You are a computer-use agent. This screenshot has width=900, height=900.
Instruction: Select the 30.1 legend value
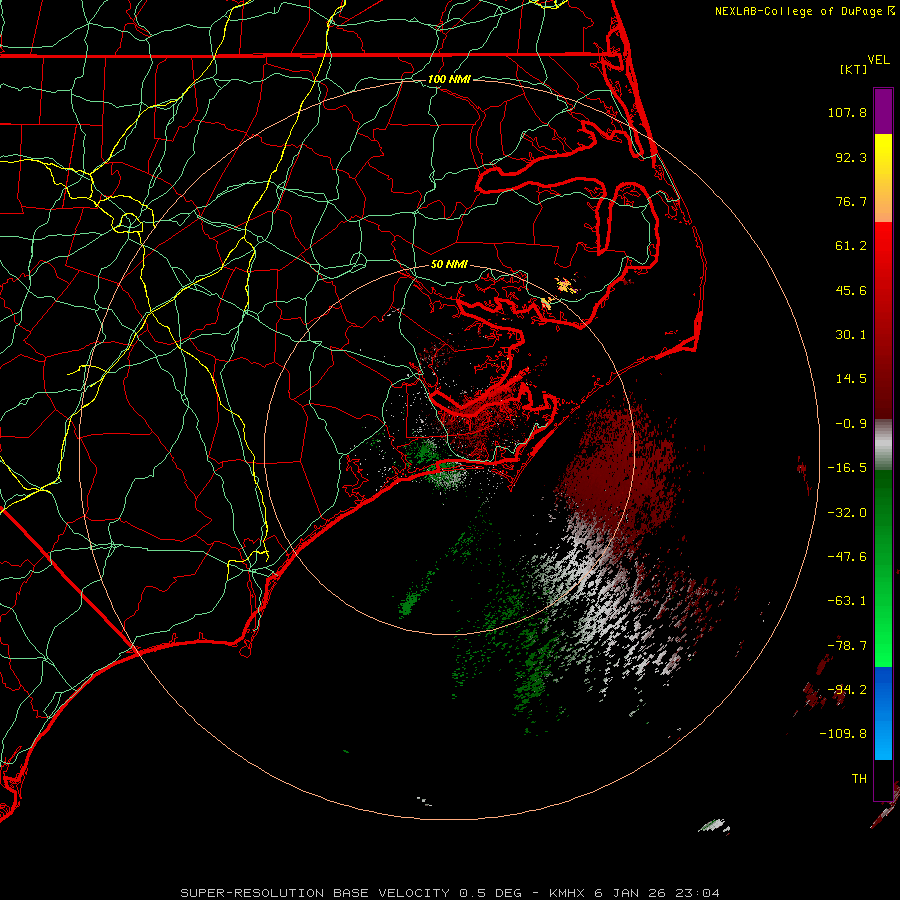tap(851, 335)
